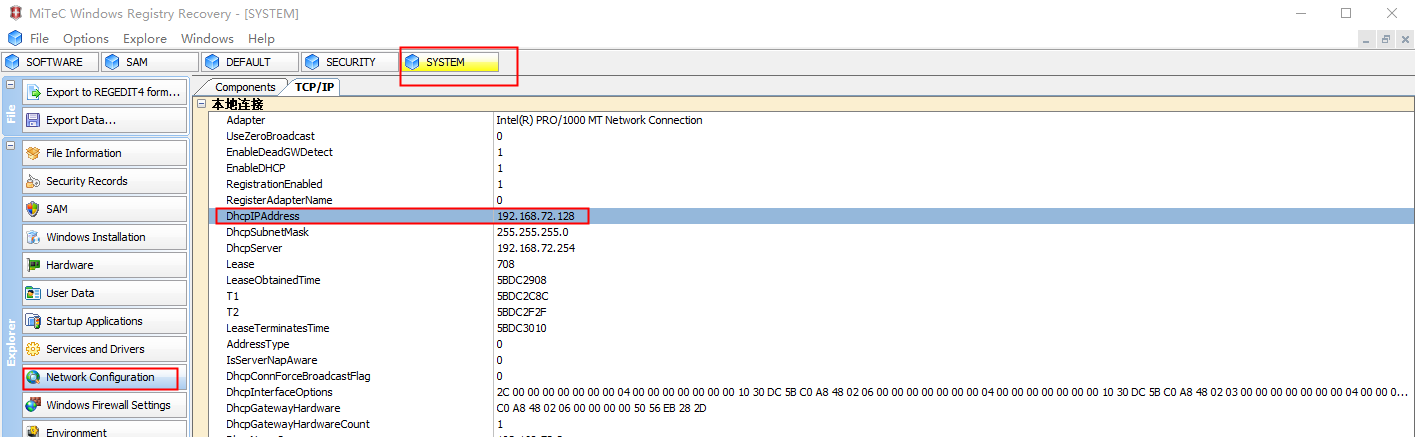Open the Options menu

point(86,38)
